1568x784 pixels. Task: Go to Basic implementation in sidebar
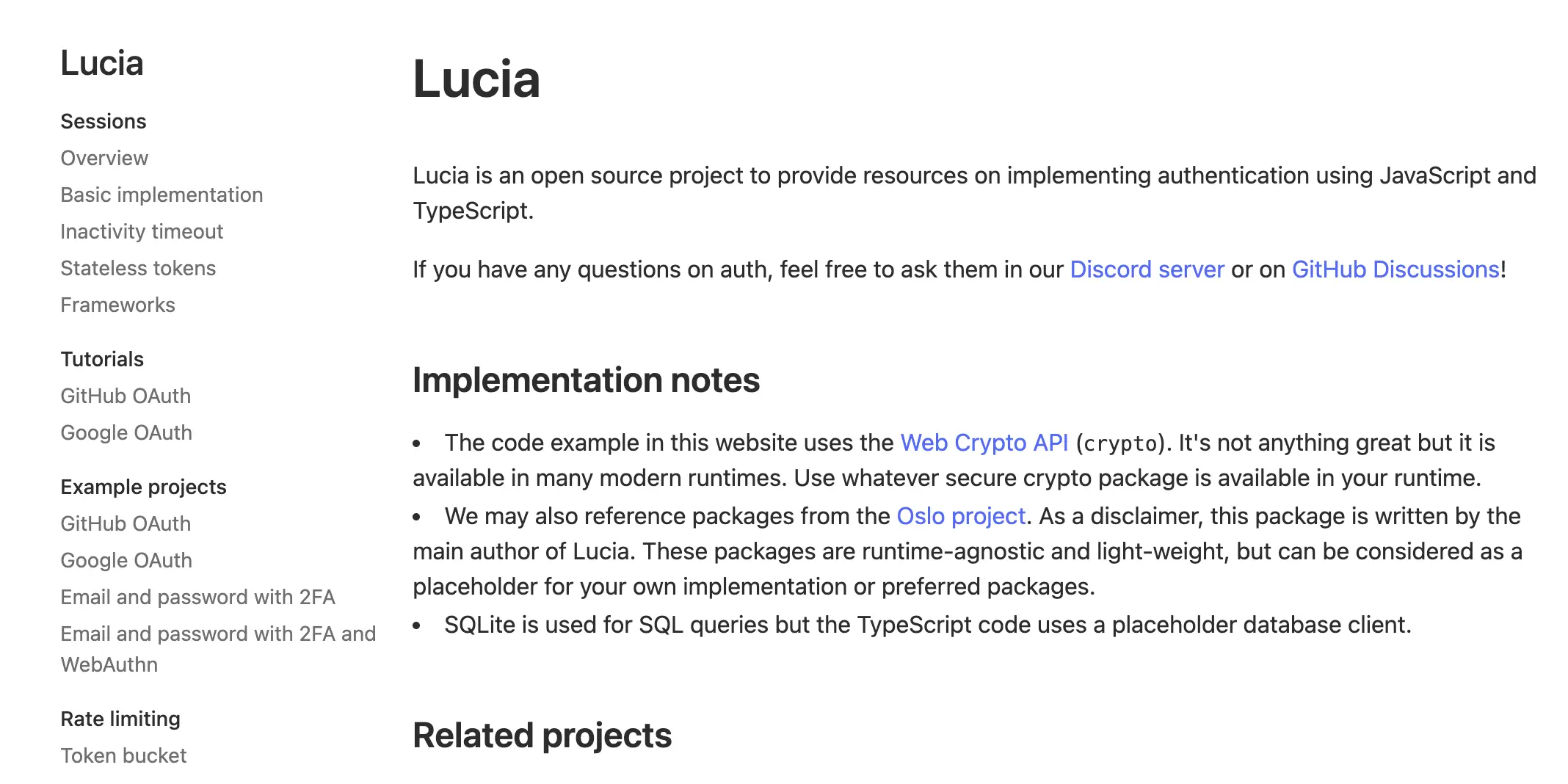[x=161, y=195]
